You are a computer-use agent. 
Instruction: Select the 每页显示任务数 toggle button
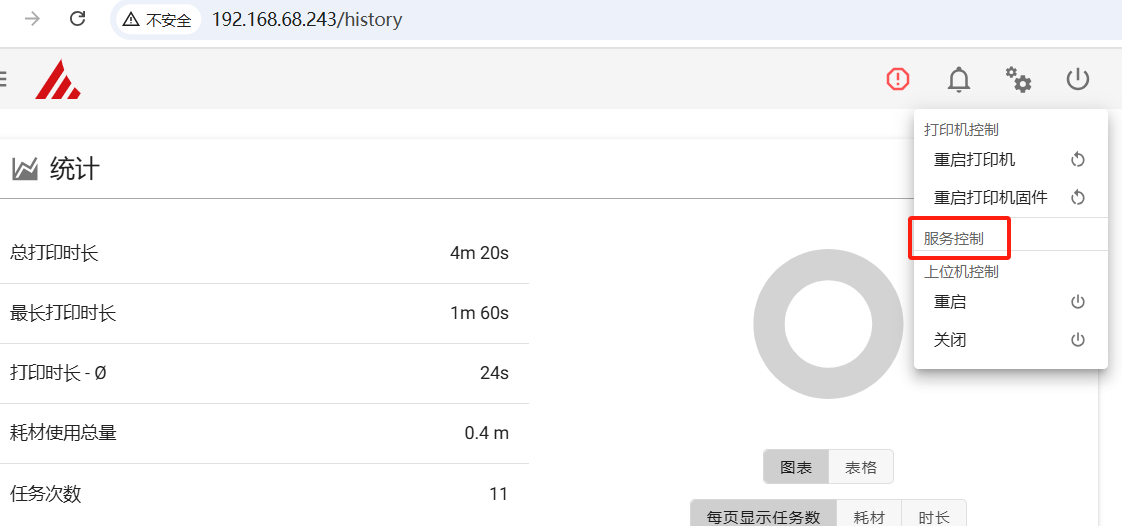pos(763,516)
